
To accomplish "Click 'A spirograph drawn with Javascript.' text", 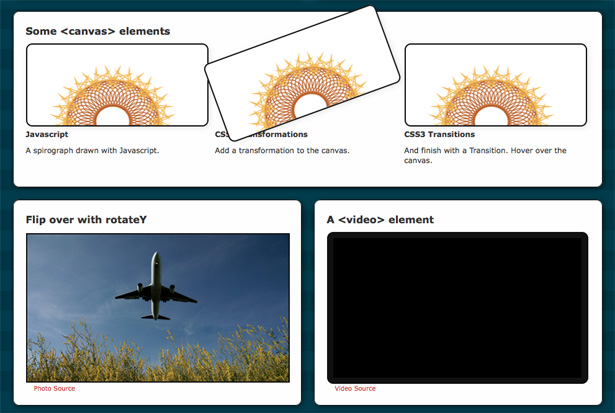I will coord(92,150).
